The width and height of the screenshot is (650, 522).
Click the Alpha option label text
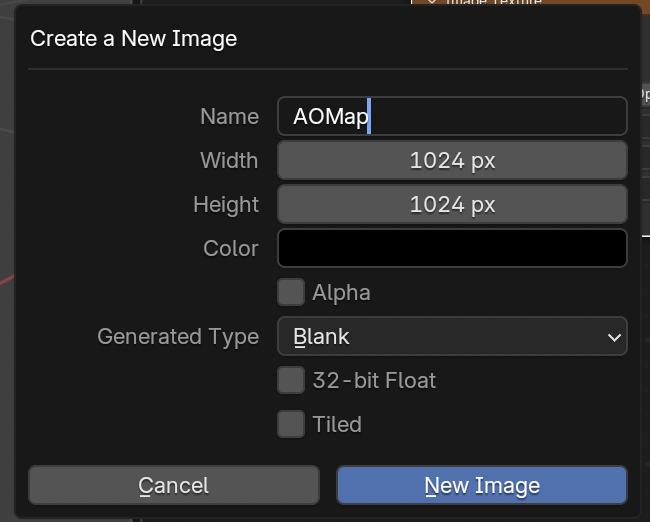pos(341,293)
